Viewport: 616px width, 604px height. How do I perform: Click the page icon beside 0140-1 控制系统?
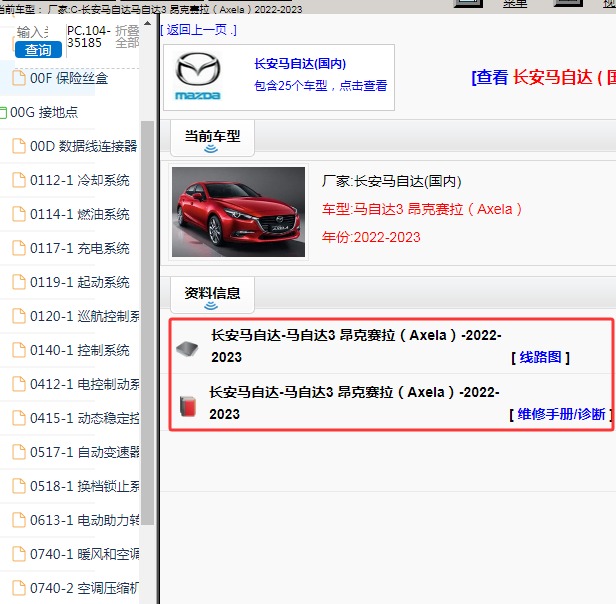point(19,350)
